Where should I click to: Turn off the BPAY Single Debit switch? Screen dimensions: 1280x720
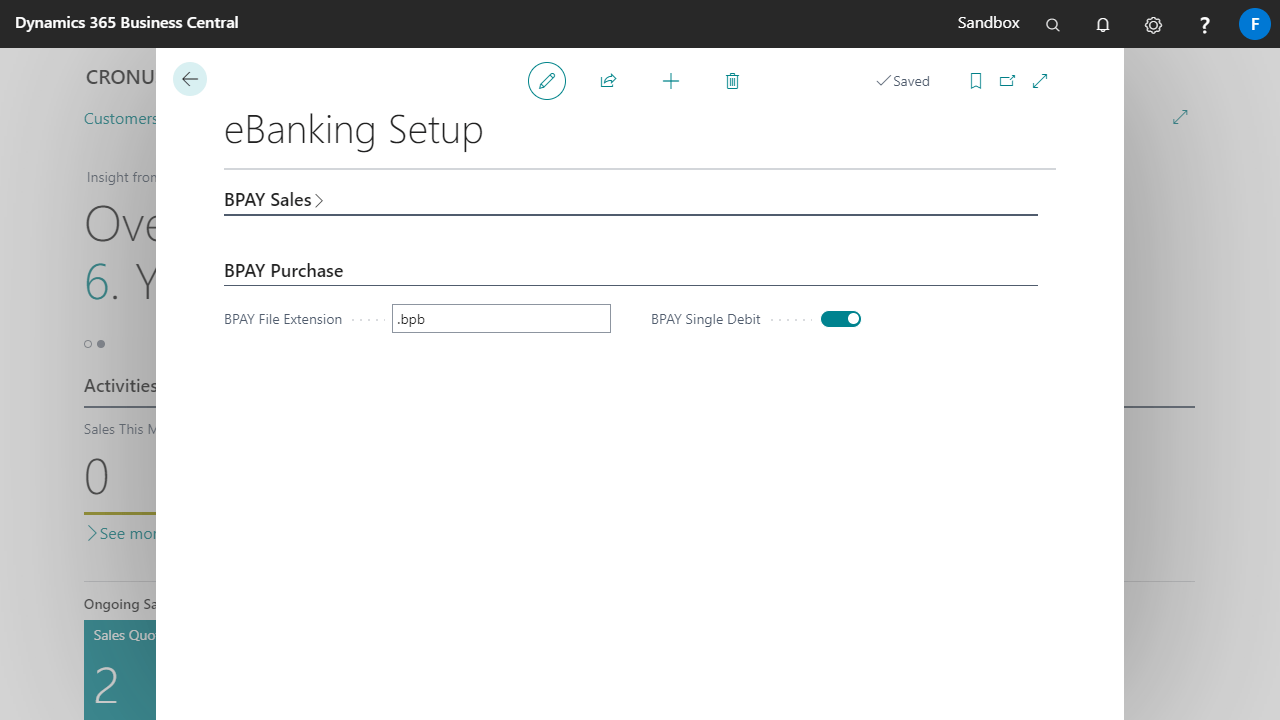click(841, 319)
